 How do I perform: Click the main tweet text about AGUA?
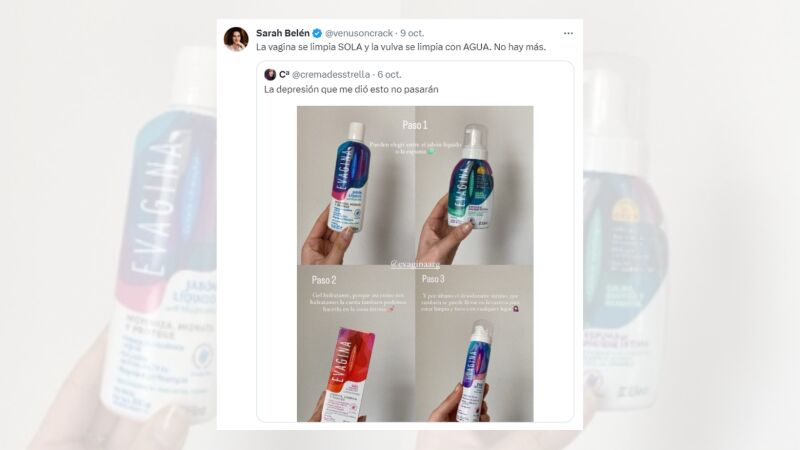click(401, 47)
